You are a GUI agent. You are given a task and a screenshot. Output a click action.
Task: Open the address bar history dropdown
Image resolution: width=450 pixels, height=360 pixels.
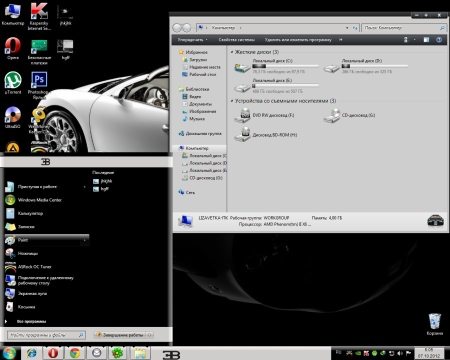[347, 28]
